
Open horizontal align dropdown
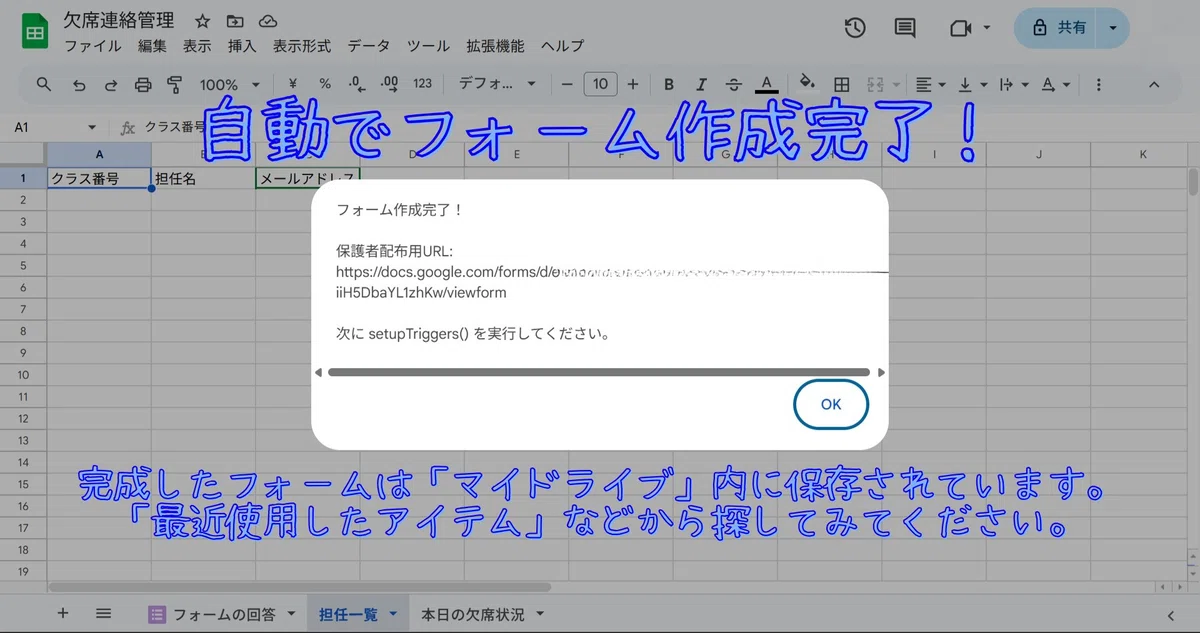tap(931, 84)
